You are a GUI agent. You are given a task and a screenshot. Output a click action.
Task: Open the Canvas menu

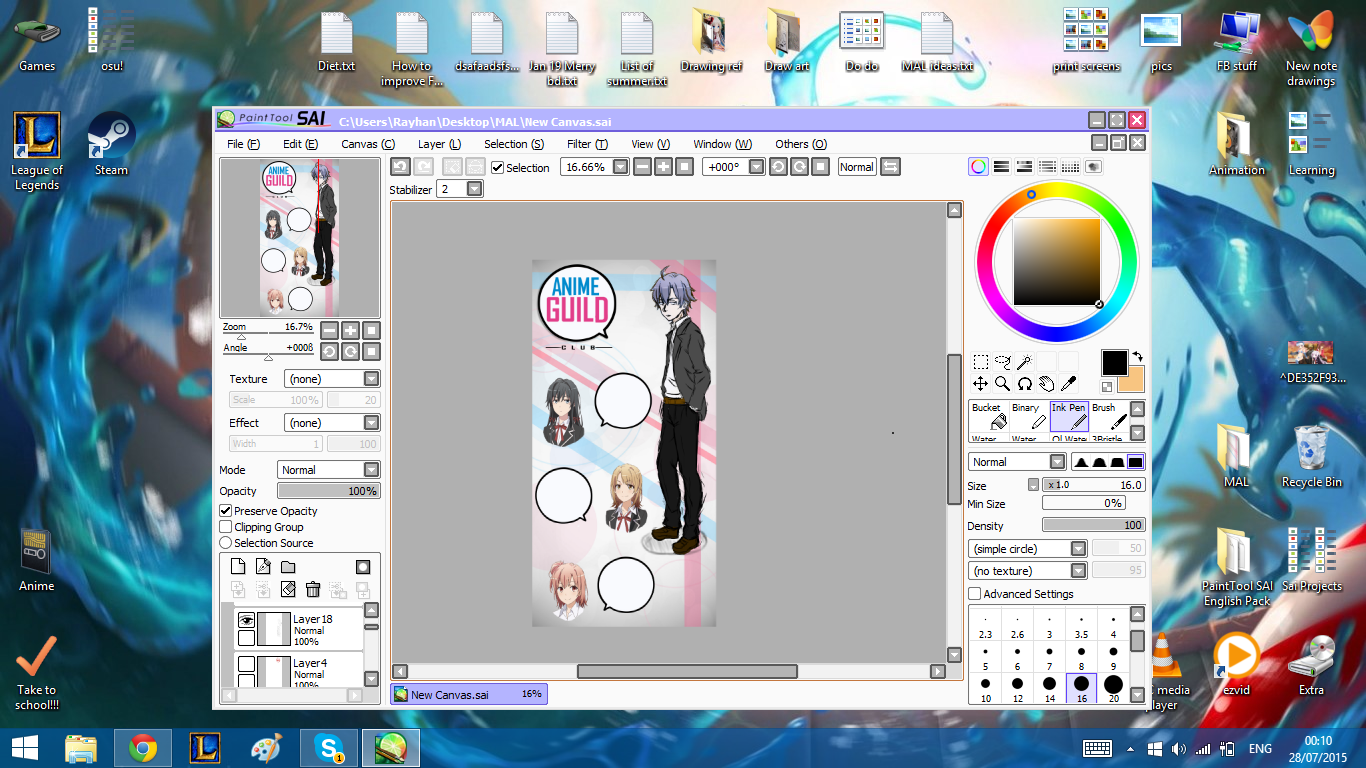[367, 144]
